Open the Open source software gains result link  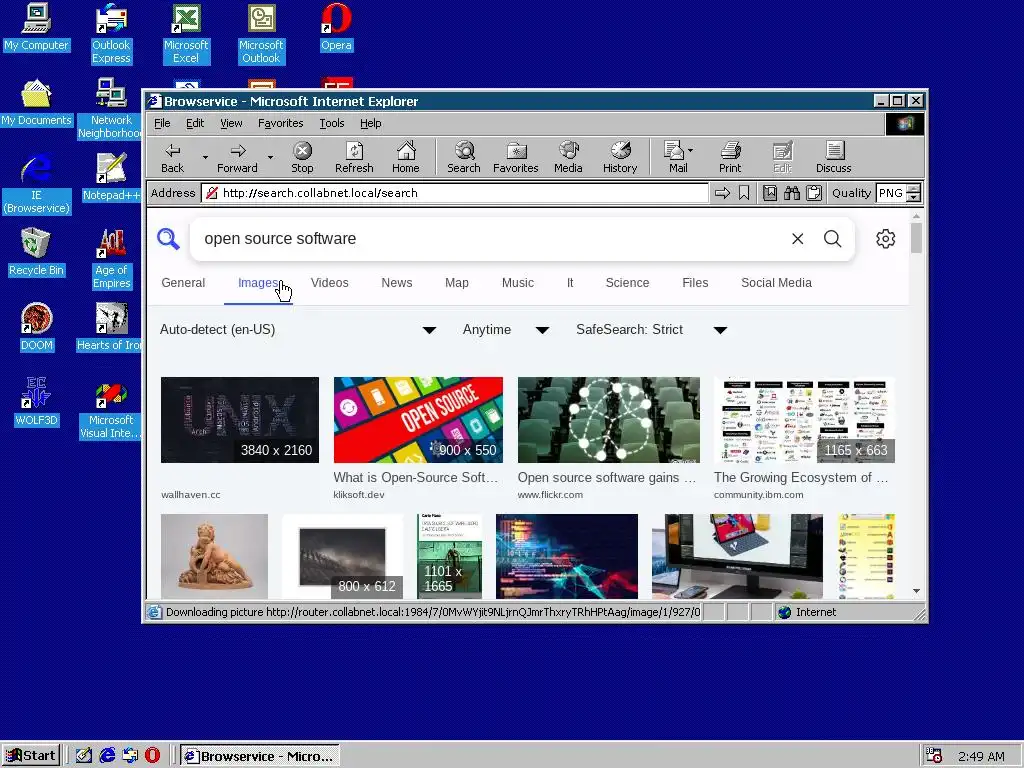[x=607, y=477]
